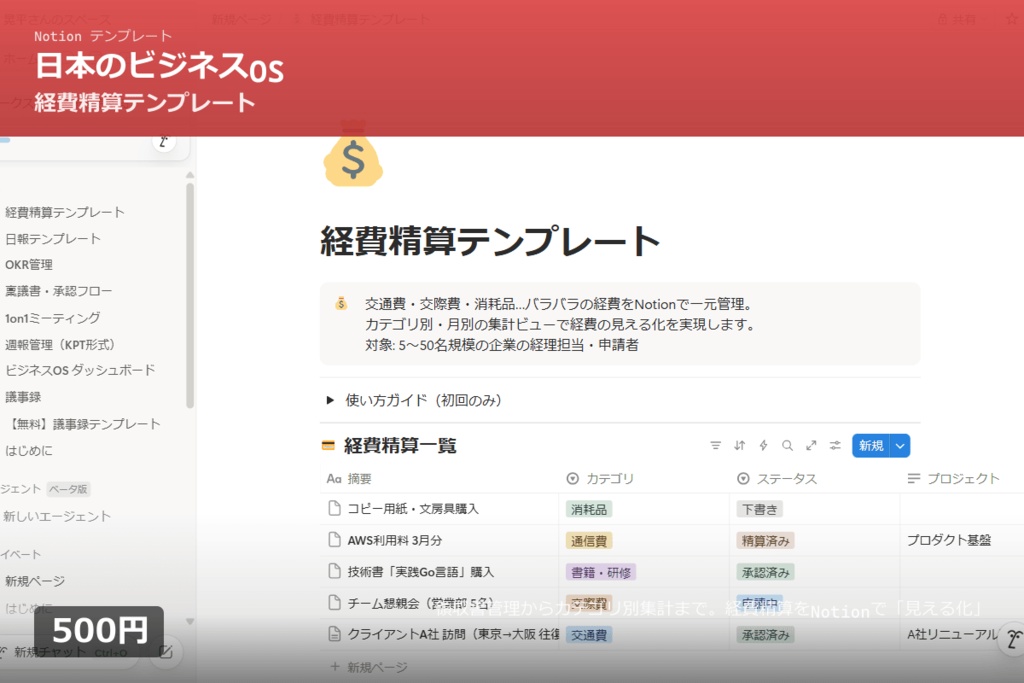
Task: Click the page icon beside AWS利用料 3月分
Action: 334,541
